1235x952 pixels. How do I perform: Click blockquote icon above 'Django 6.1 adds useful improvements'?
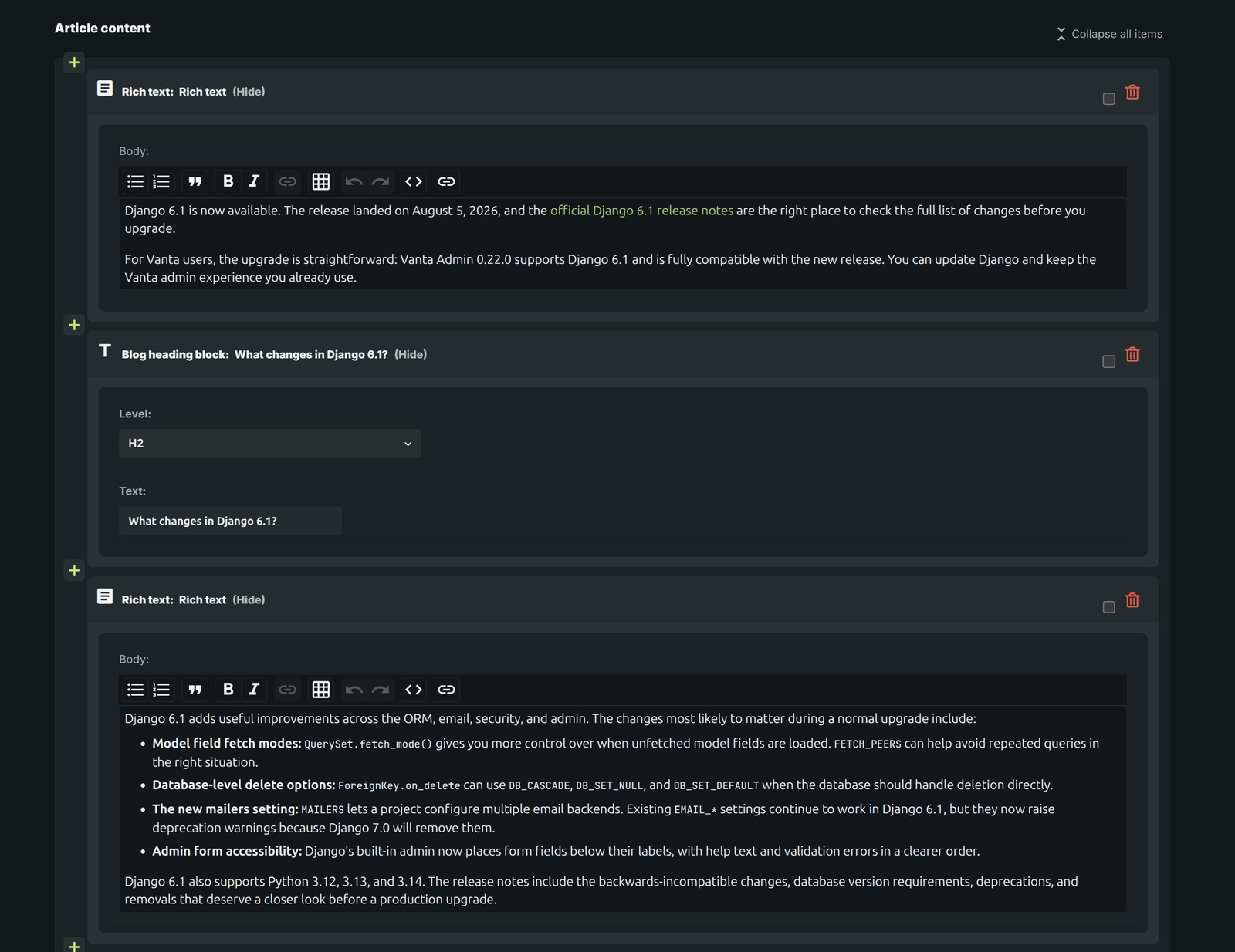pyautogui.click(x=195, y=690)
